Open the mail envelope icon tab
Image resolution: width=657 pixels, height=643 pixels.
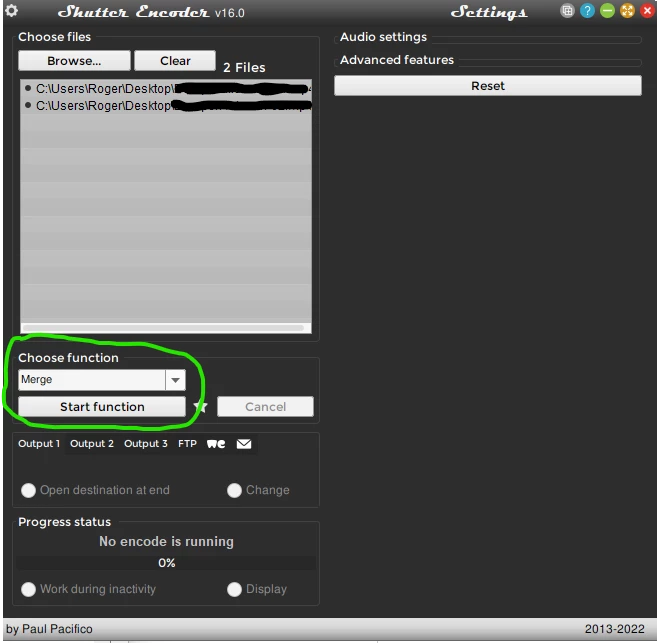click(244, 444)
